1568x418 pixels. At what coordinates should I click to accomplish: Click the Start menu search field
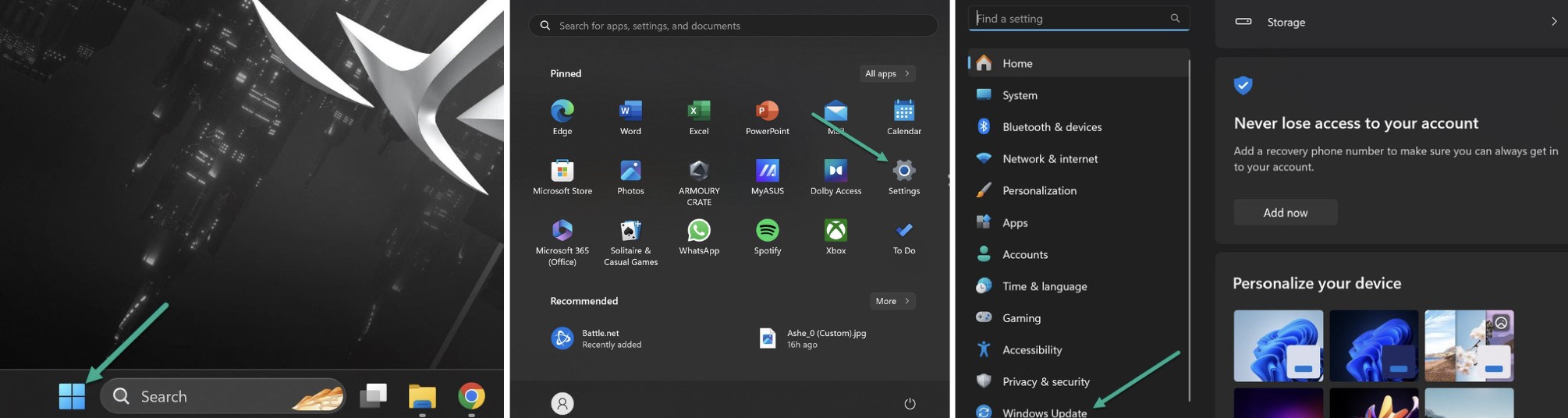click(733, 26)
